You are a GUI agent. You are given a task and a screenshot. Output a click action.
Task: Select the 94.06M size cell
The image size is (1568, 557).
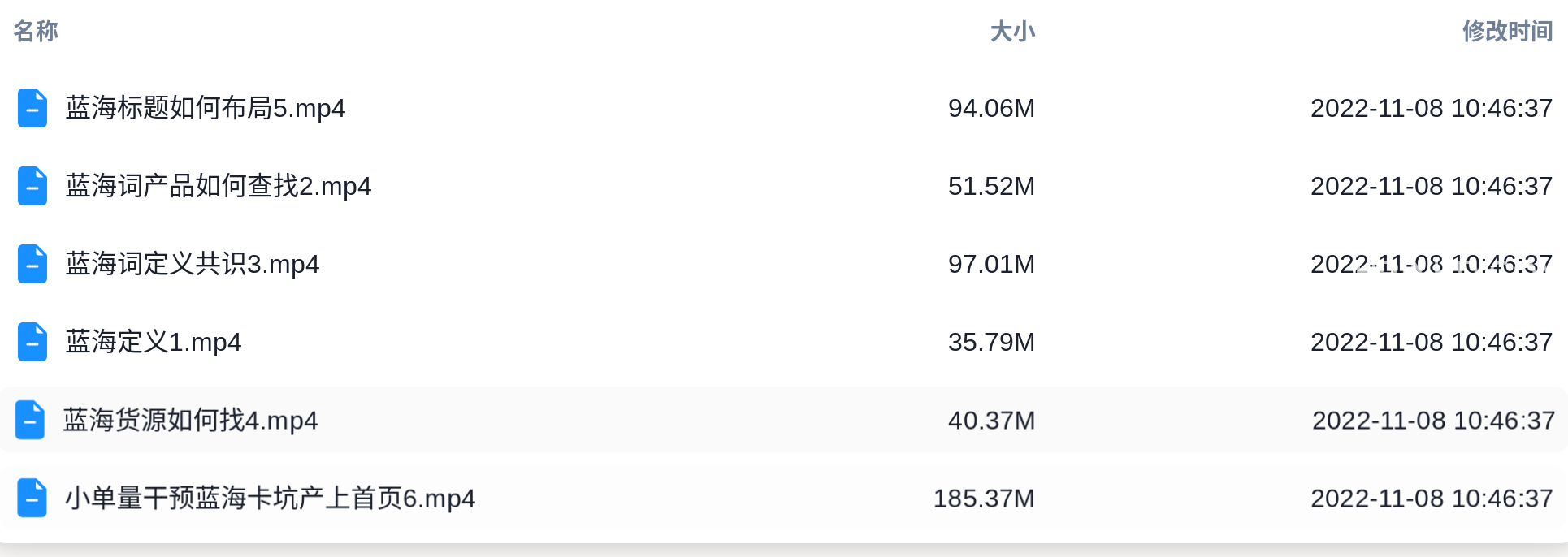pyautogui.click(x=991, y=108)
